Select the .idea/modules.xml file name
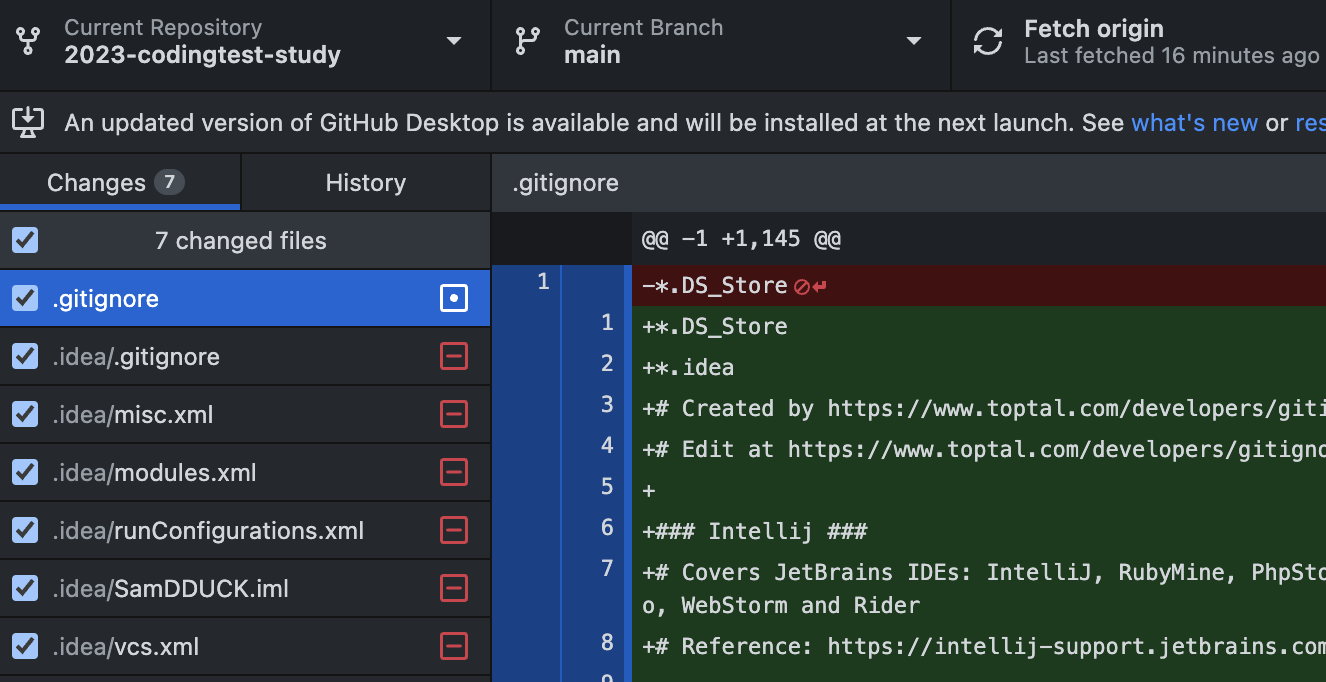This screenshot has width=1326, height=682. (154, 473)
